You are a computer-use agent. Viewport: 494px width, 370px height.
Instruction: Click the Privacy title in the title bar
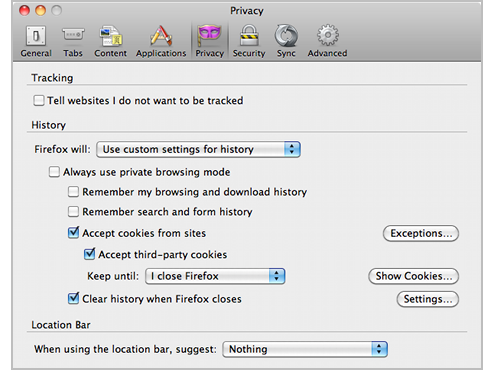pyautogui.click(x=247, y=11)
